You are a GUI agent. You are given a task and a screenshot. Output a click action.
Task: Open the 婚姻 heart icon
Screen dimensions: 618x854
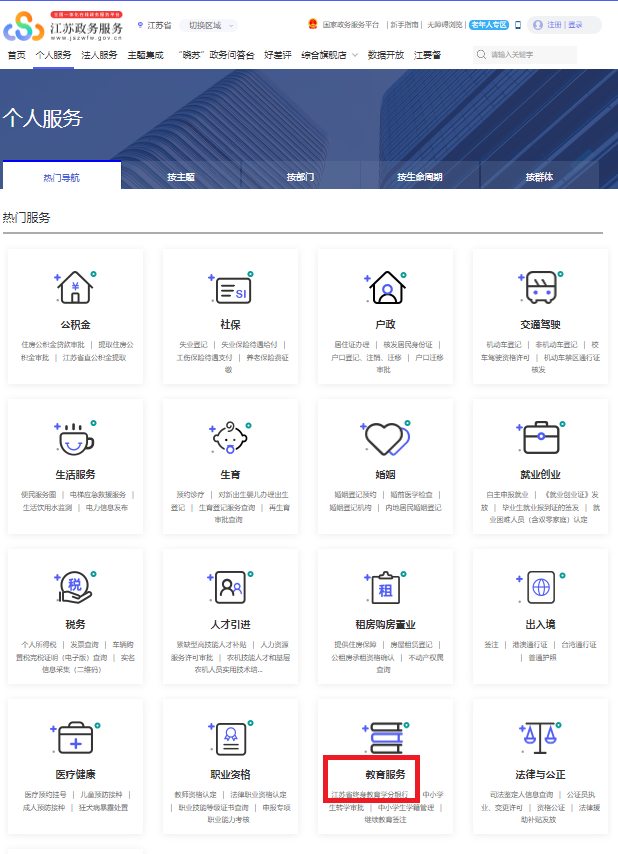[x=385, y=438]
